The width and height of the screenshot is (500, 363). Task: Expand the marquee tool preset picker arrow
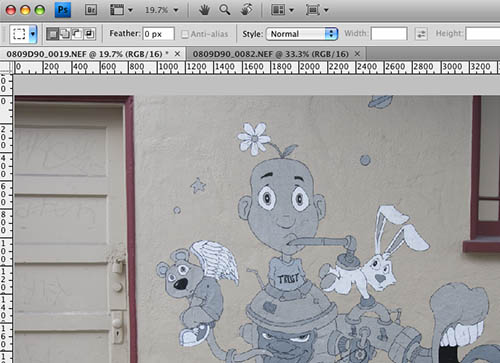(x=32, y=34)
